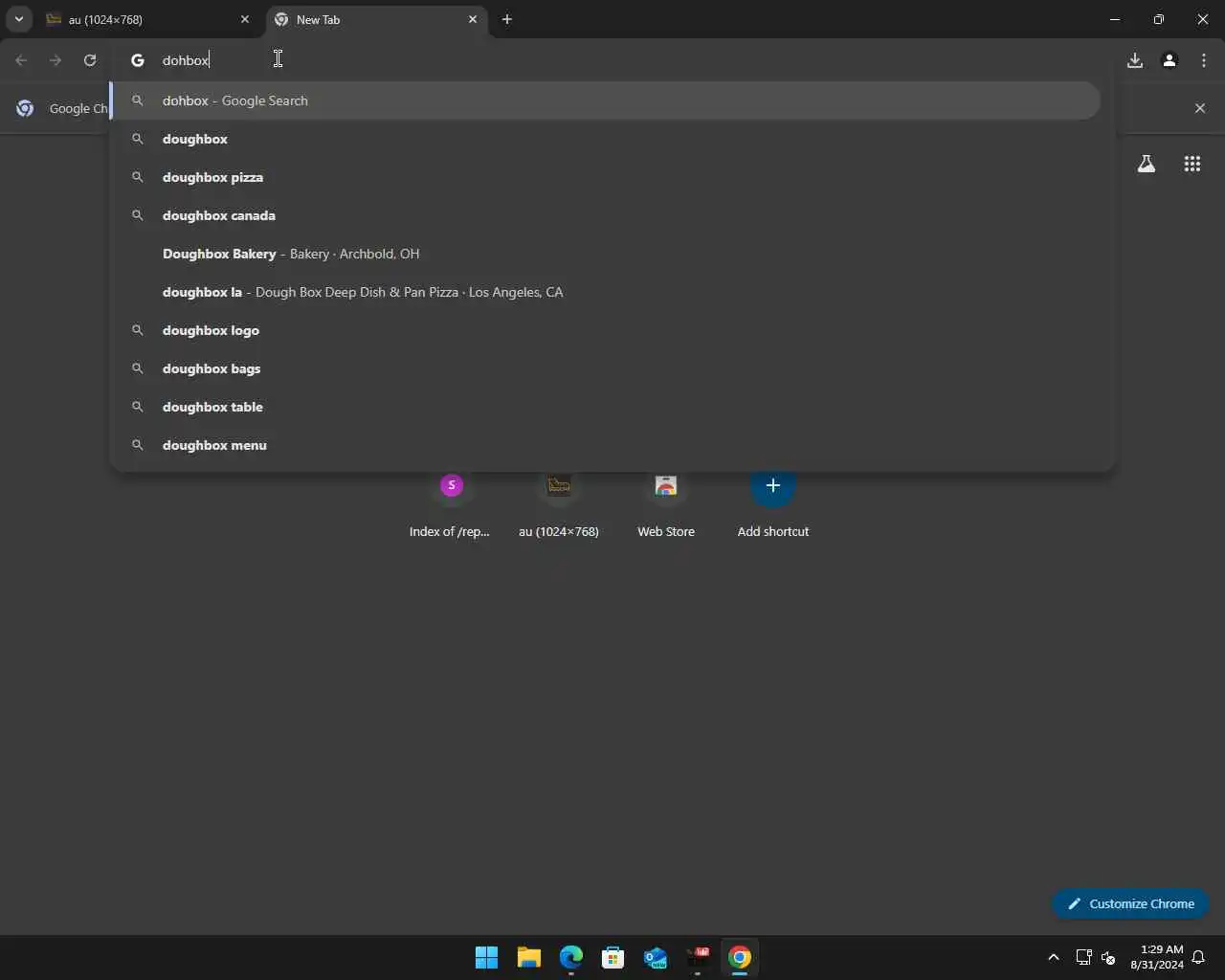Click the Customize Chrome button

tap(1130, 903)
